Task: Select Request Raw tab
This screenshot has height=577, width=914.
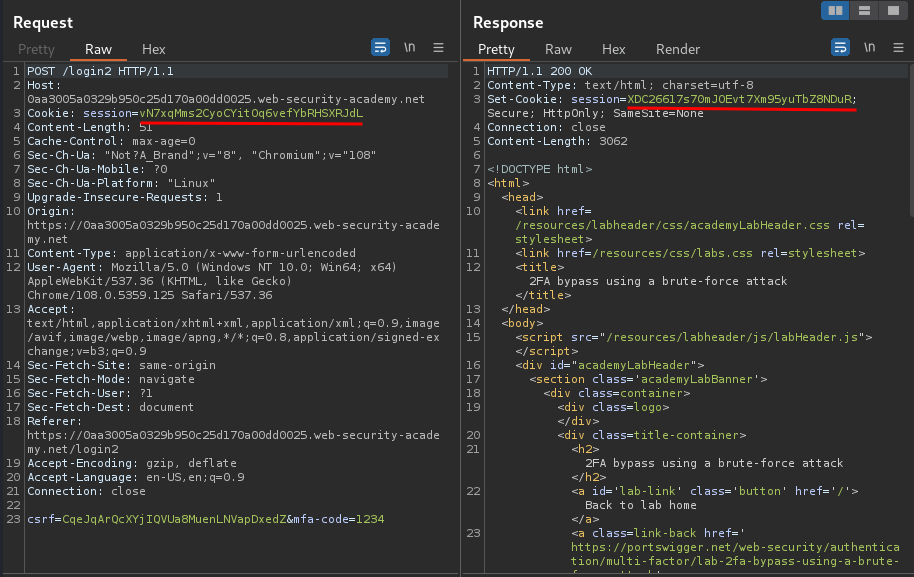Action: (x=98, y=50)
